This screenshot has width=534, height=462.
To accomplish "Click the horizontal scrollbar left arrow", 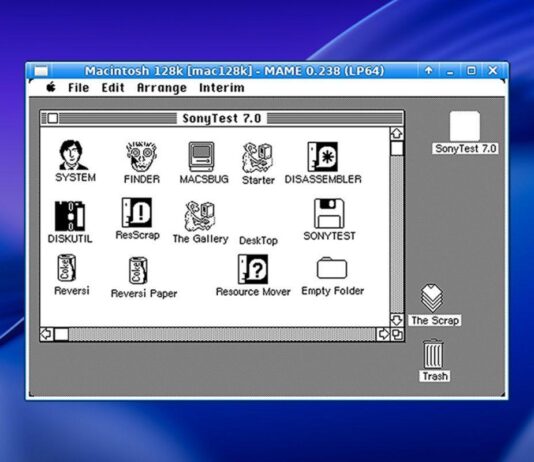I will [x=47, y=334].
